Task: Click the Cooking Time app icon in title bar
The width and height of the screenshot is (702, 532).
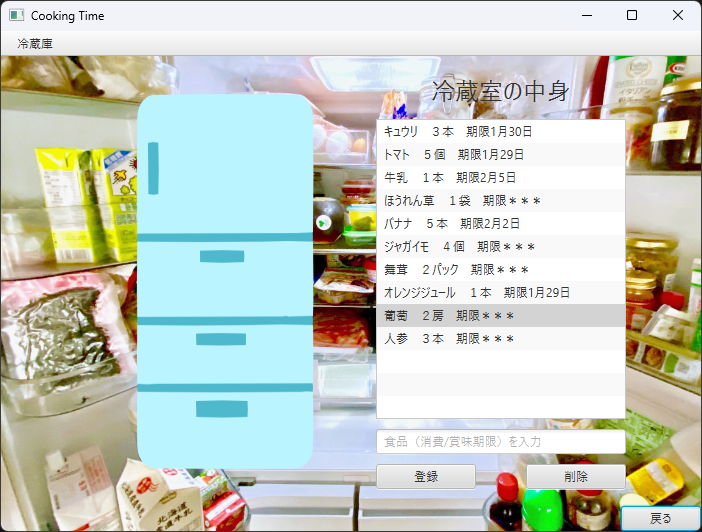Action: tap(16, 16)
